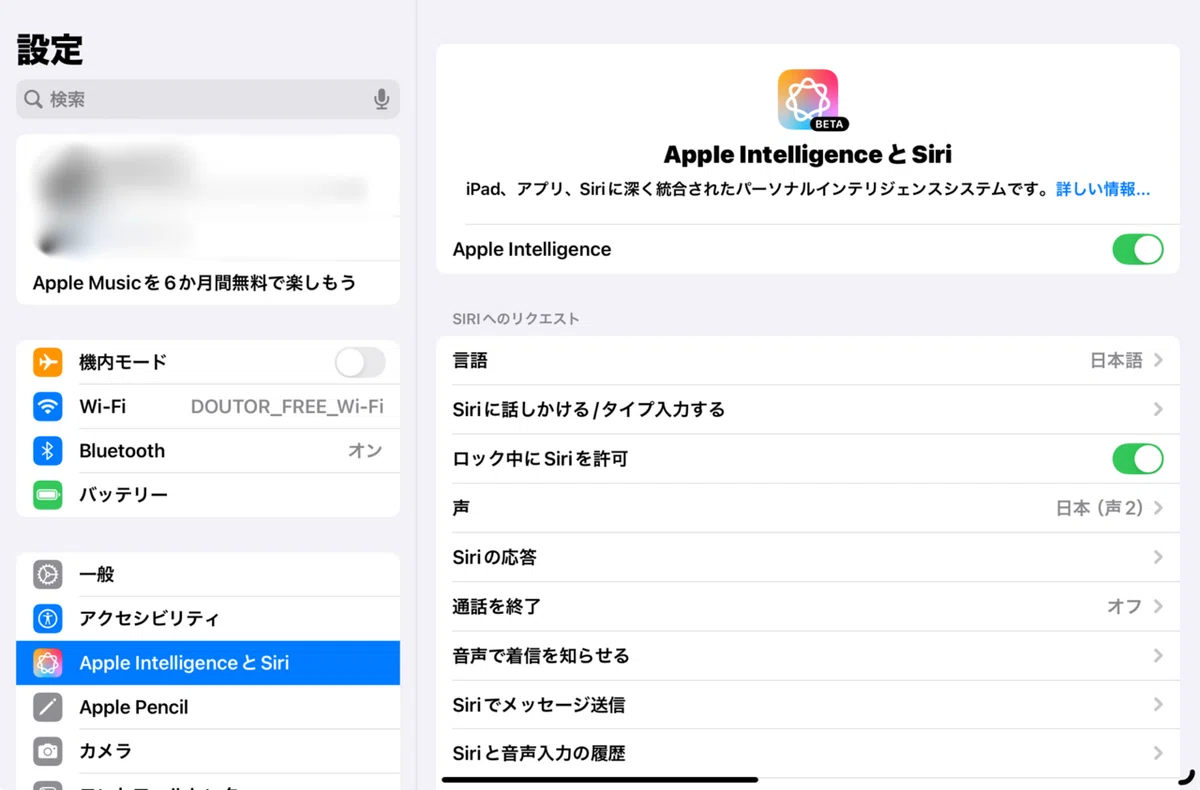
Task: Click the 検索 search field
Action: (x=208, y=99)
